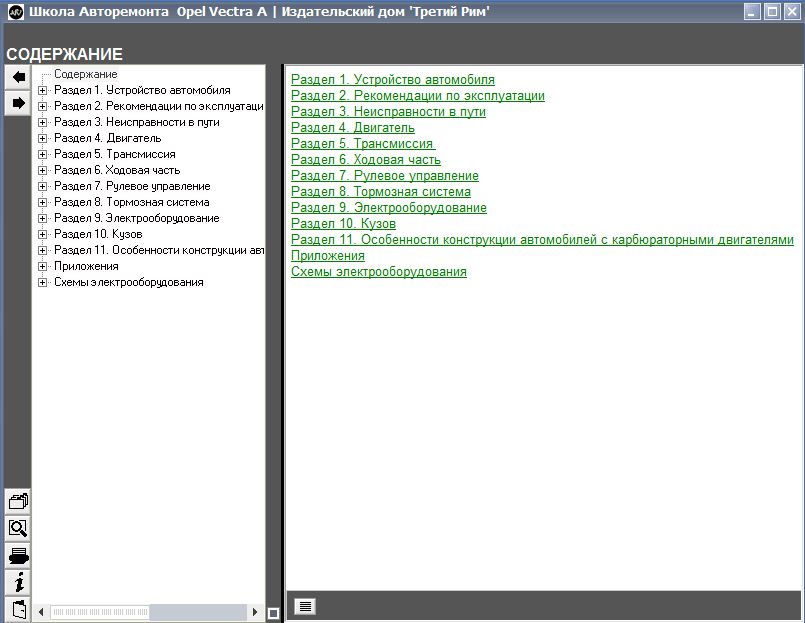Screen dimensions: 805x623
Task: Print the page using printer icon
Action: 18,556
